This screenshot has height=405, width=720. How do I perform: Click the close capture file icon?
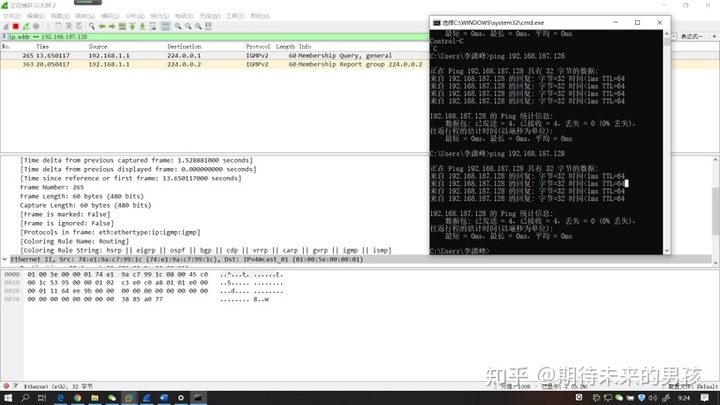69,27
